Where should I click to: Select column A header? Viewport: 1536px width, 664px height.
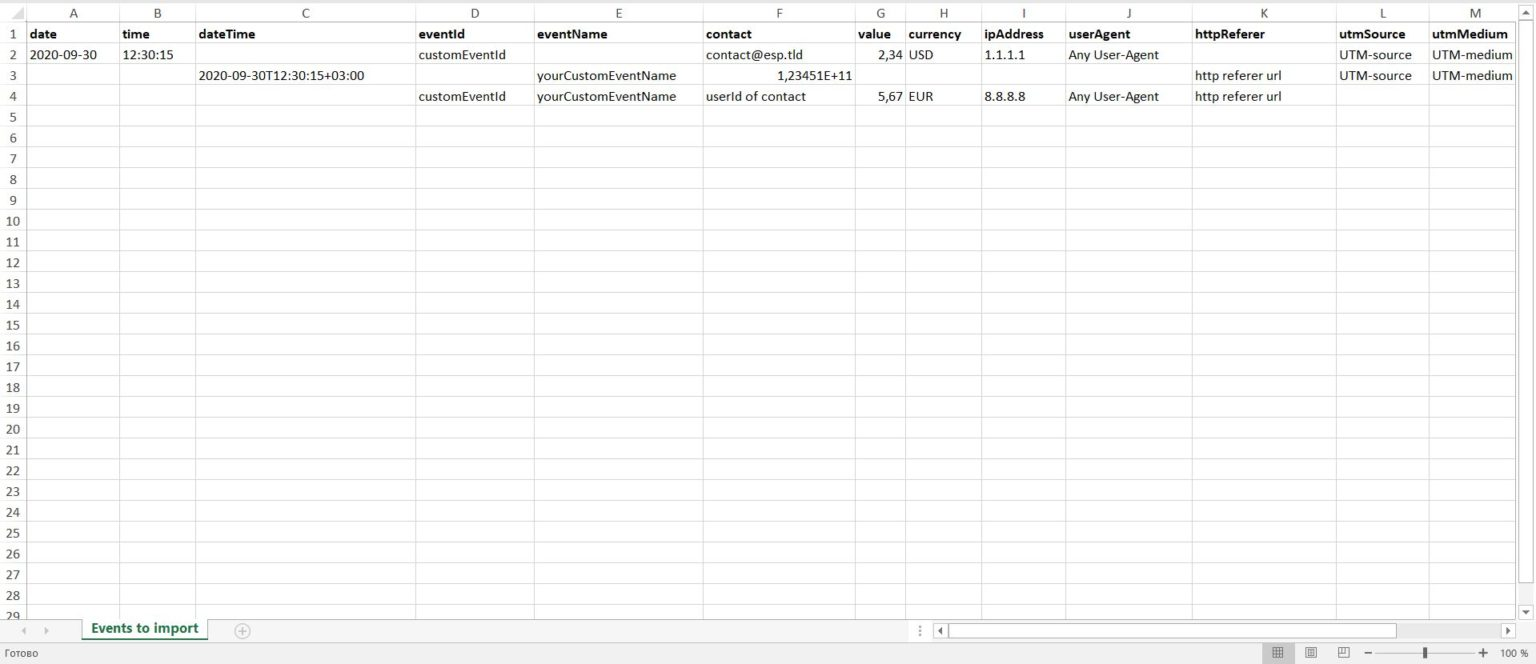73,13
